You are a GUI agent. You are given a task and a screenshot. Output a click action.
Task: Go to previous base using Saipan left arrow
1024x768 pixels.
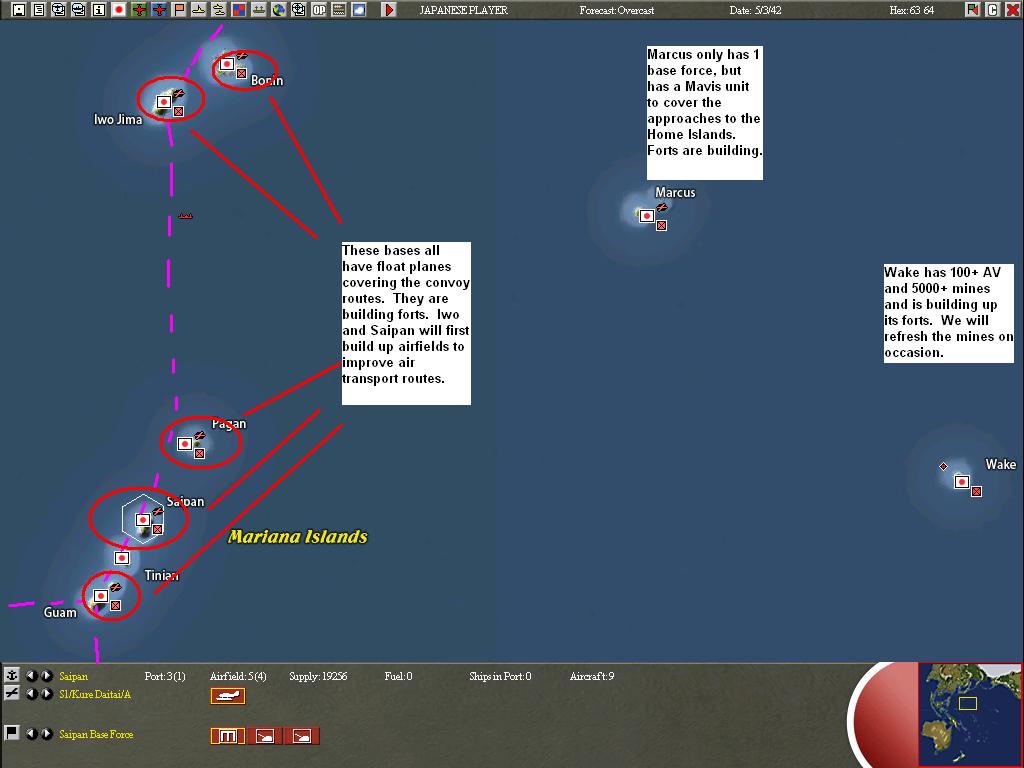click(31, 675)
